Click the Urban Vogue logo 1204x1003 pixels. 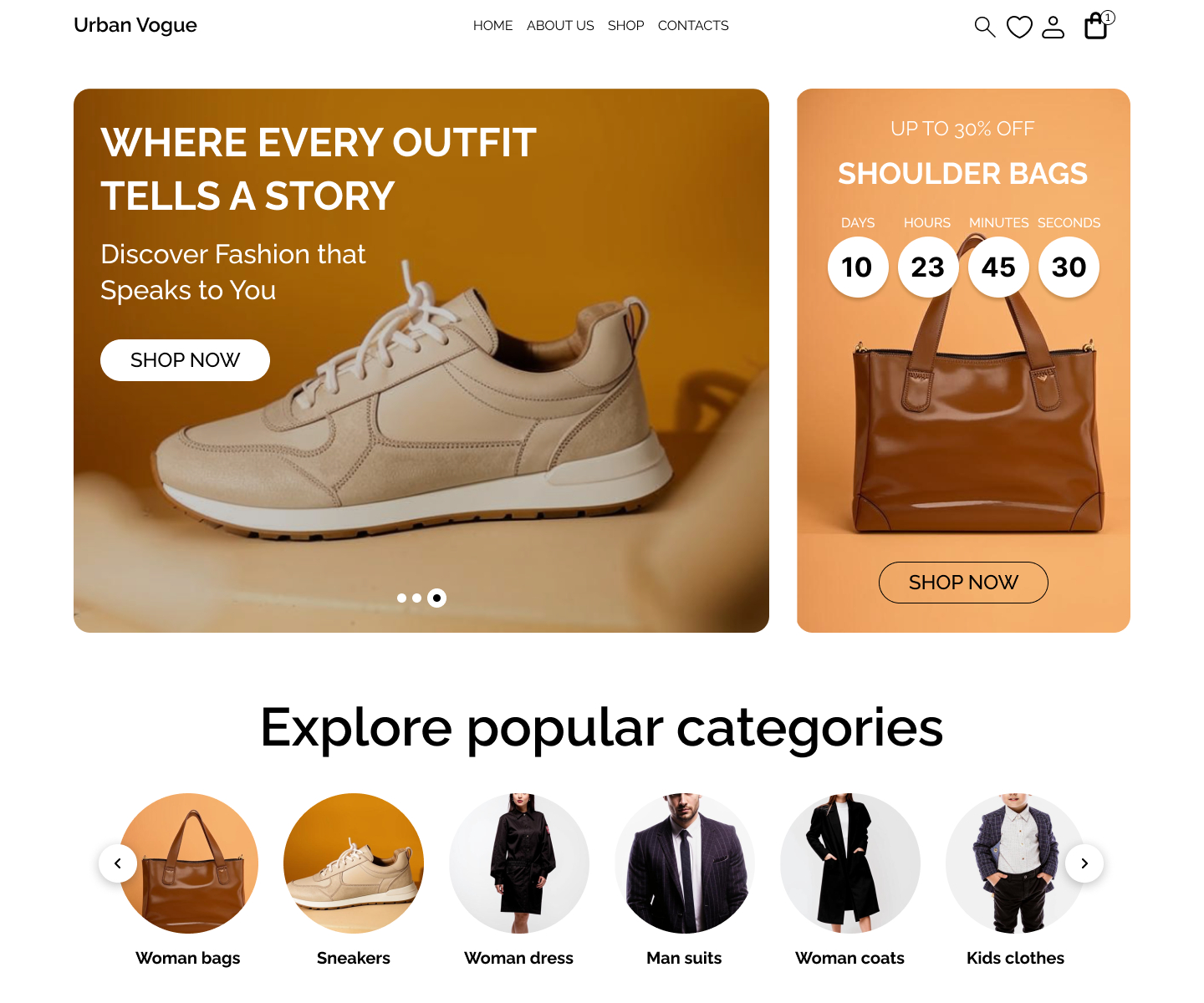click(x=135, y=25)
